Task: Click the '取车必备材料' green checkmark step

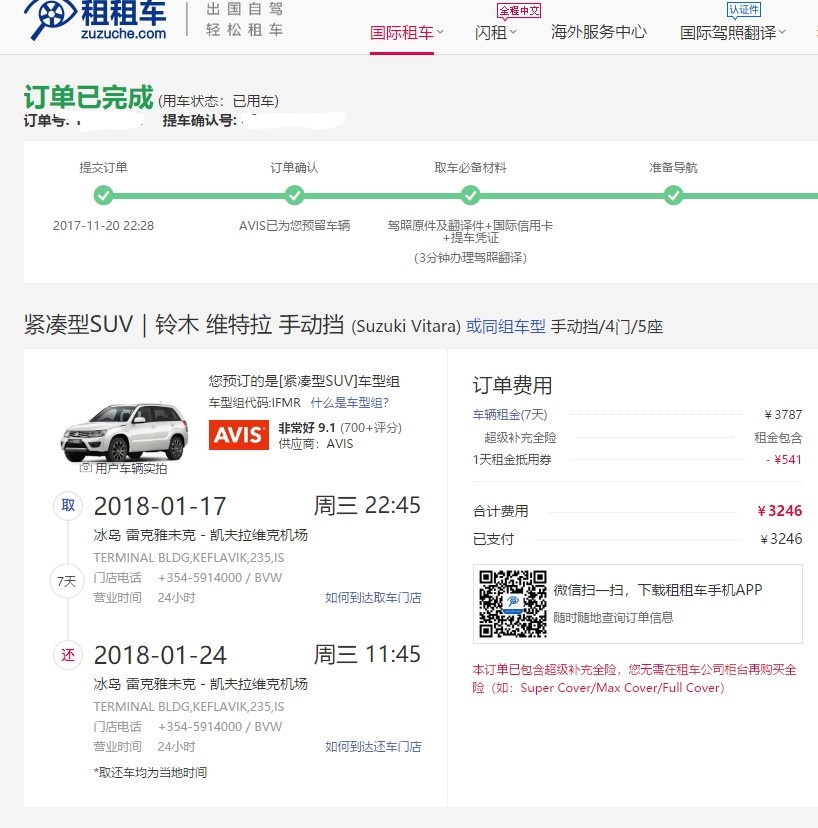Action: [470, 195]
